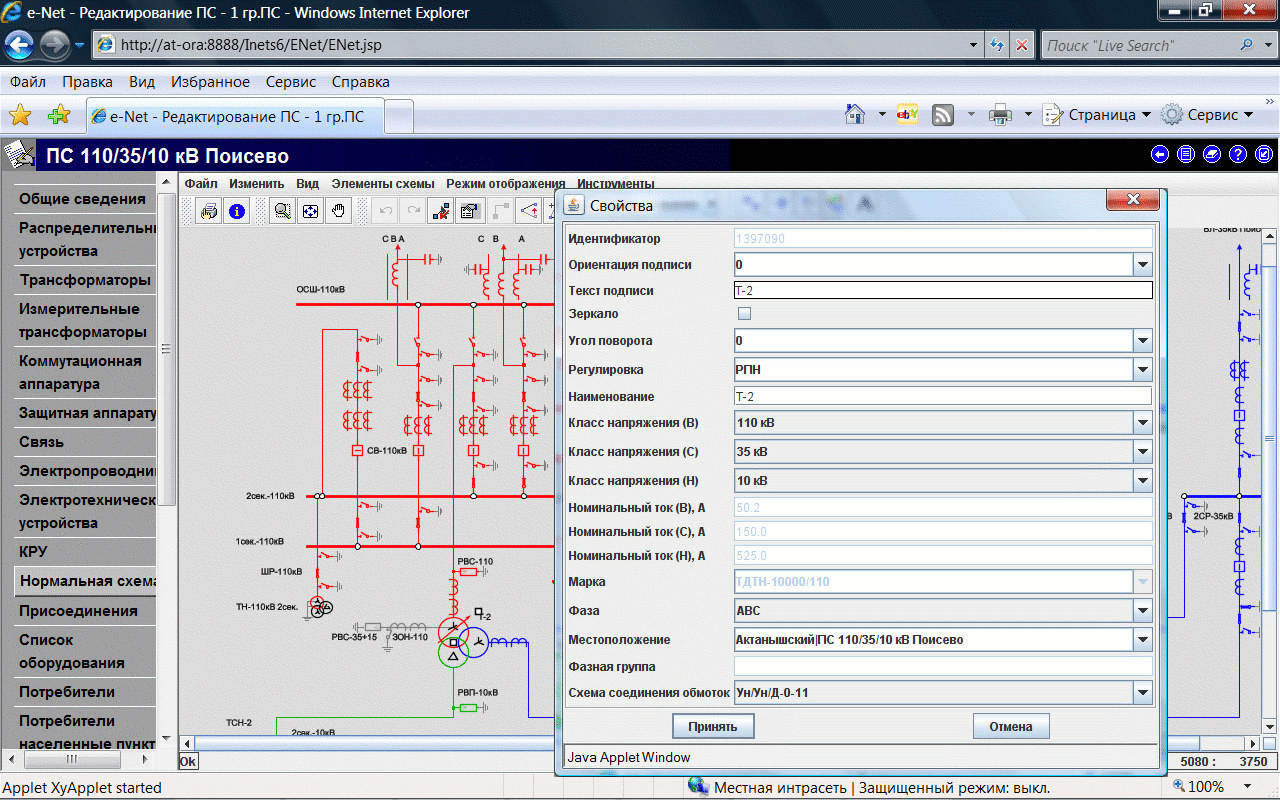
Task: Click the Принять button
Action: (713, 726)
